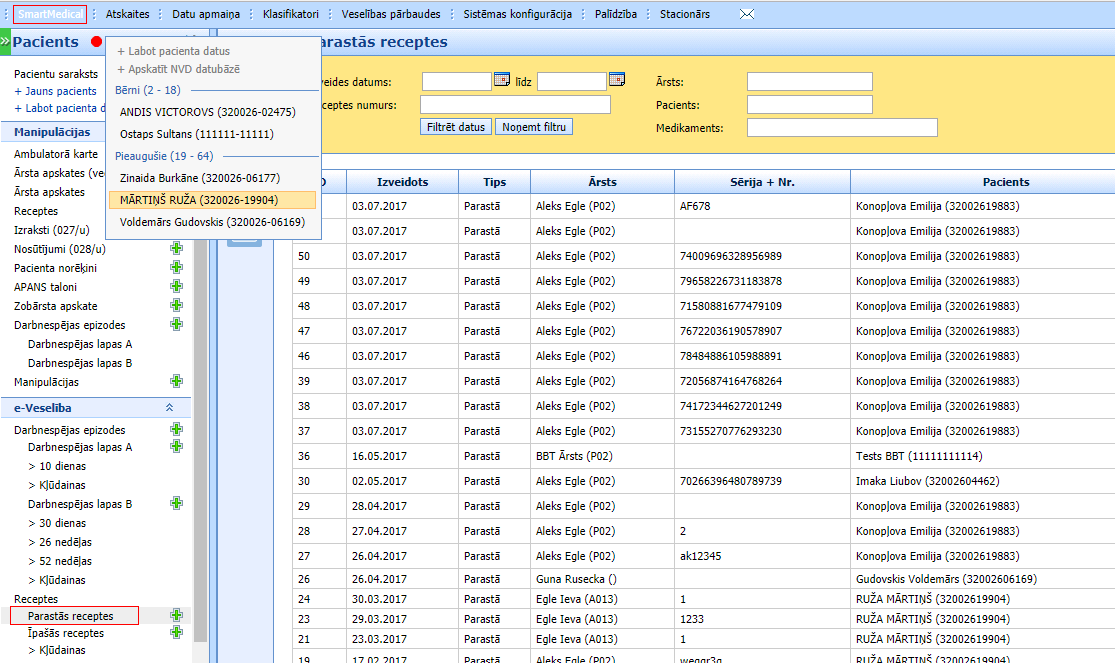The image size is (1115, 663).
Task: Click green plus beside Pacienta norēķini
Action: (177, 267)
